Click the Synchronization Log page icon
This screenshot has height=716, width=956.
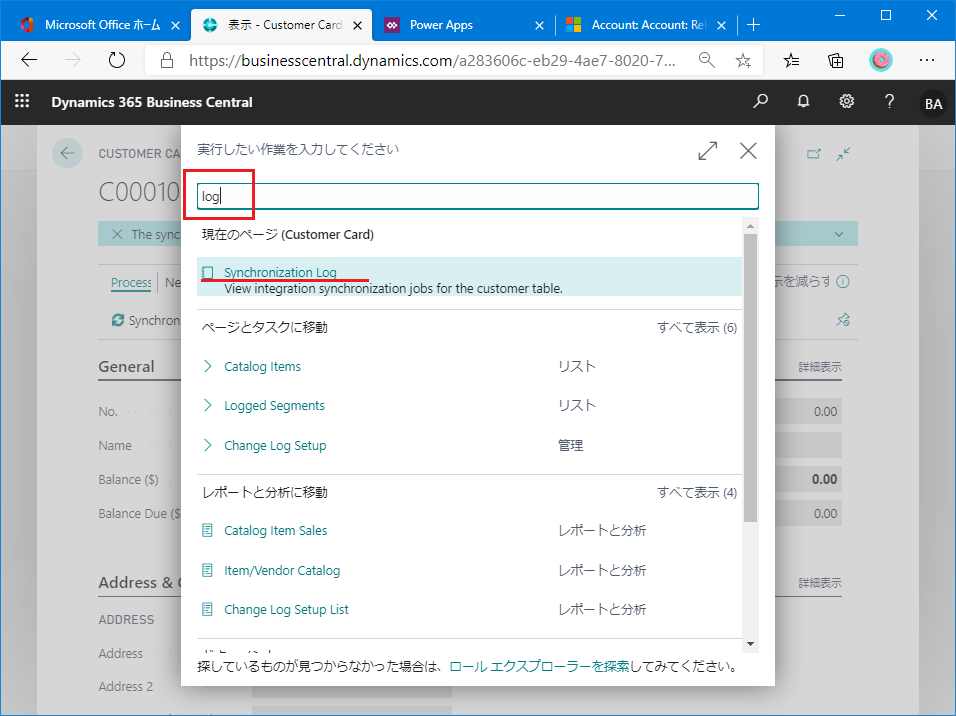coord(208,273)
